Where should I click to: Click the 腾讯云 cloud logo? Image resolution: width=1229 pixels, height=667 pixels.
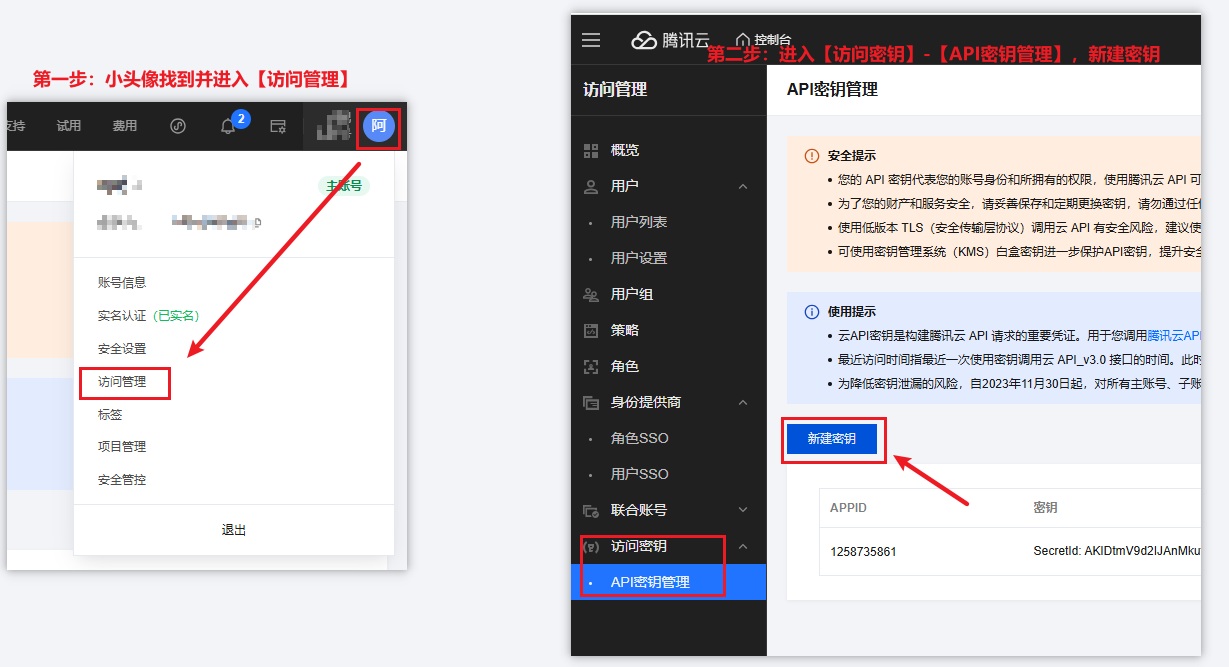coord(669,40)
